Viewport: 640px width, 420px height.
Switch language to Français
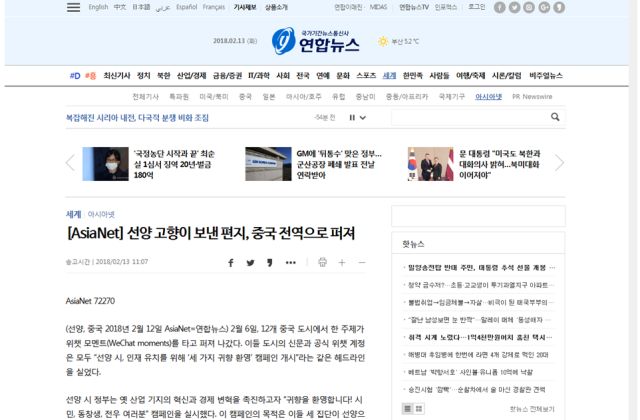(214, 7)
